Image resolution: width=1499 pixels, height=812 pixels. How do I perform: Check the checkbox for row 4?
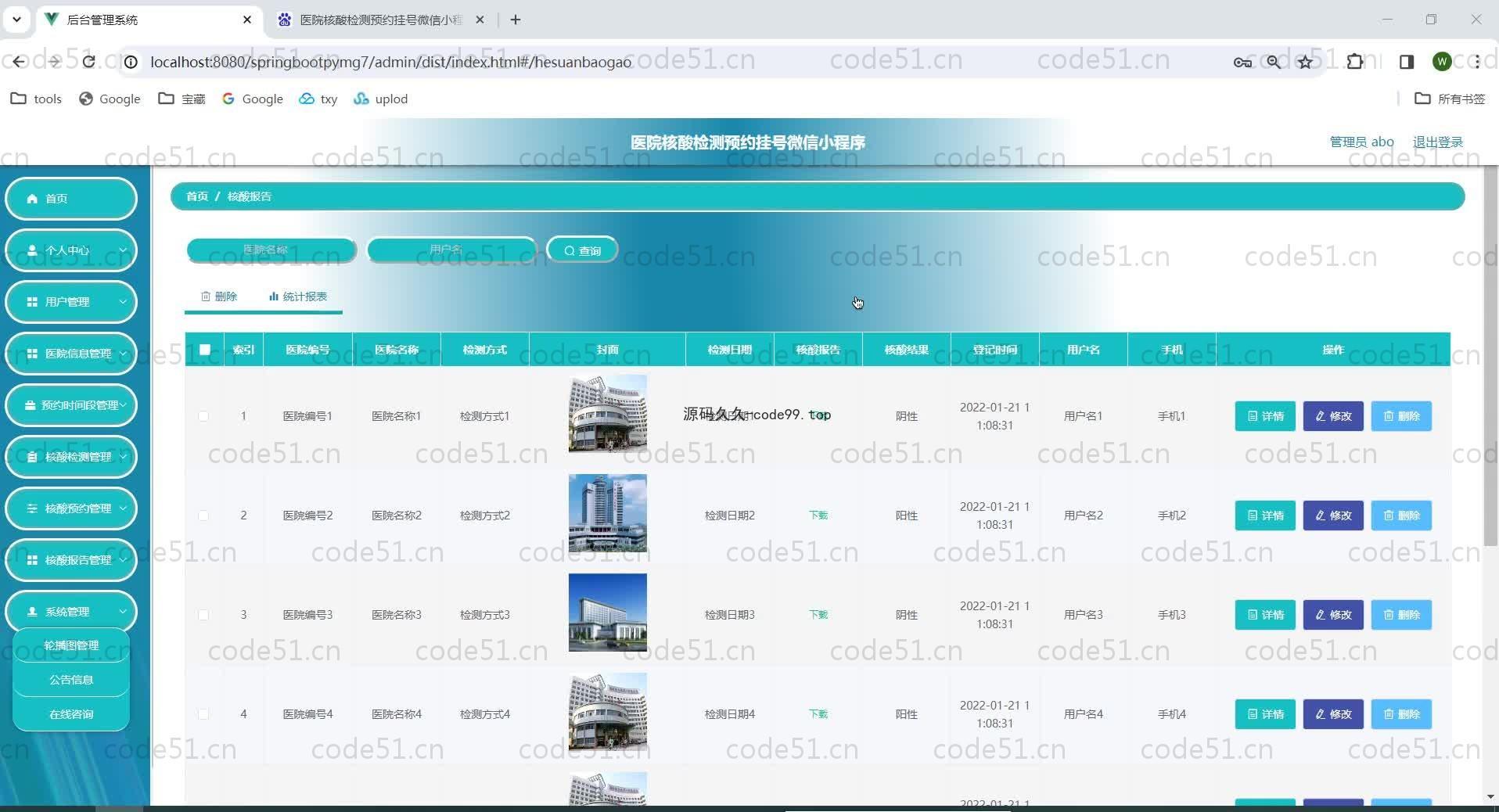[203, 714]
